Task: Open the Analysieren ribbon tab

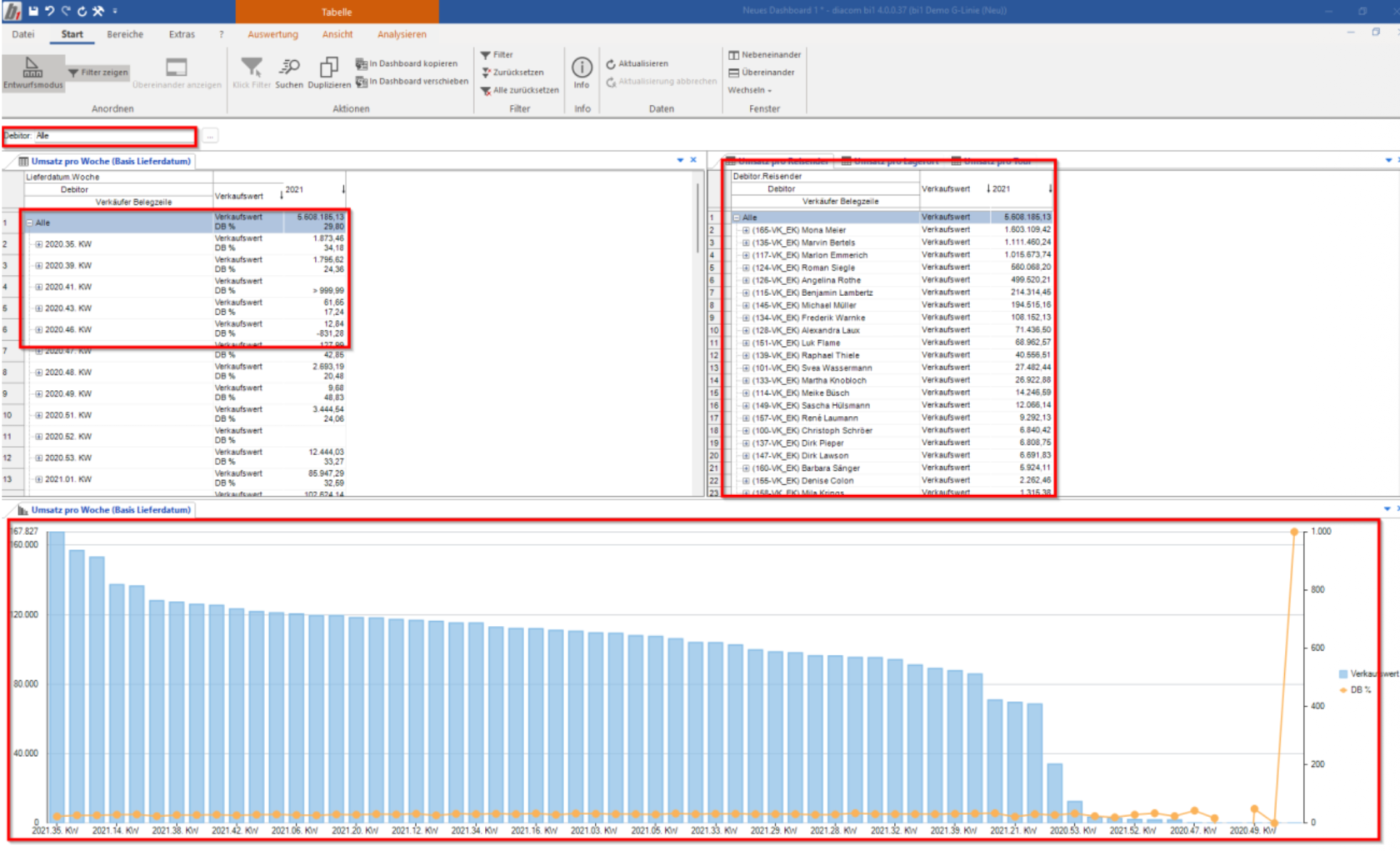Action: (x=402, y=34)
